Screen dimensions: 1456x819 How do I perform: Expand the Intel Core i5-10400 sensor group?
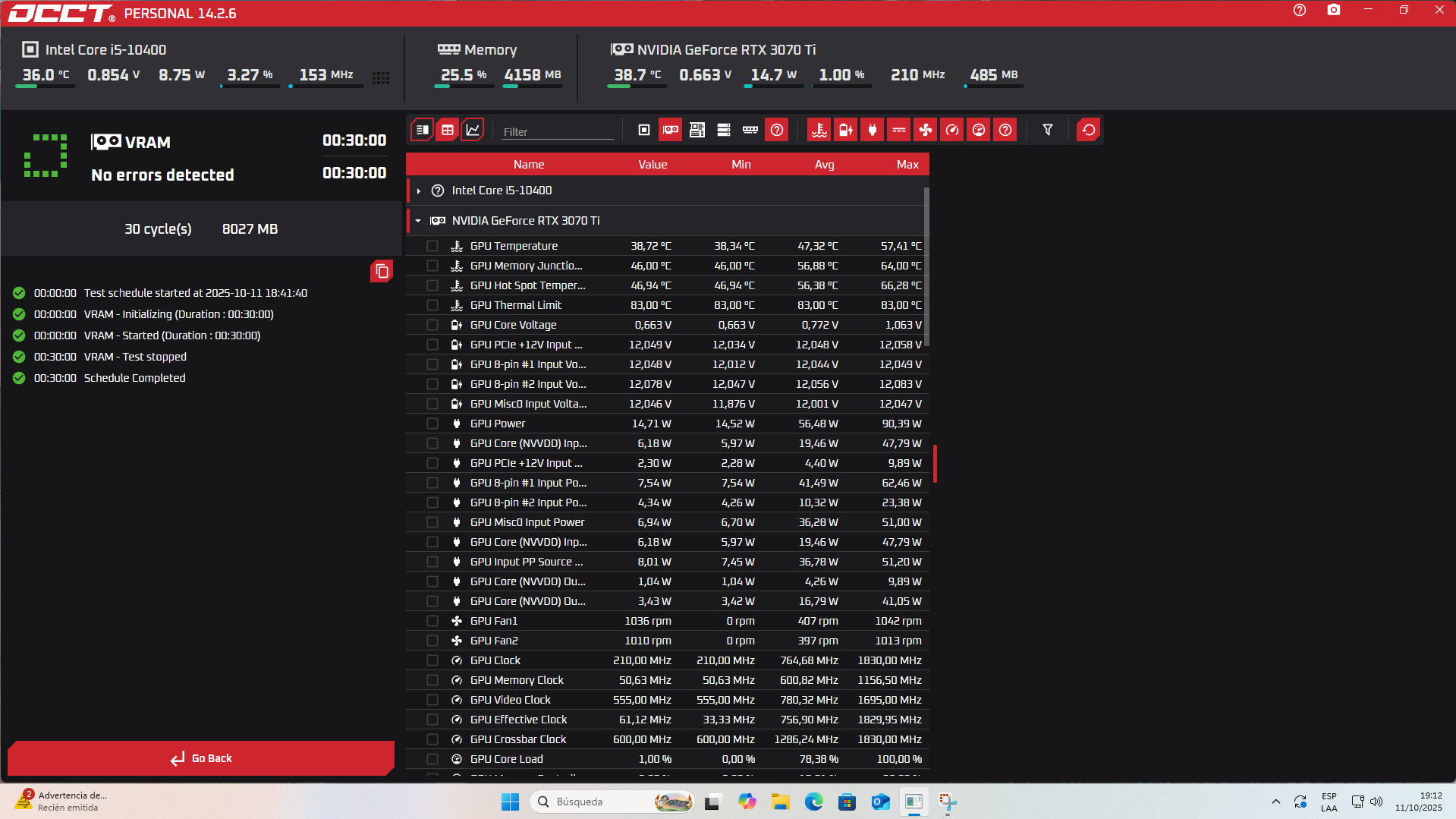[418, 191]
